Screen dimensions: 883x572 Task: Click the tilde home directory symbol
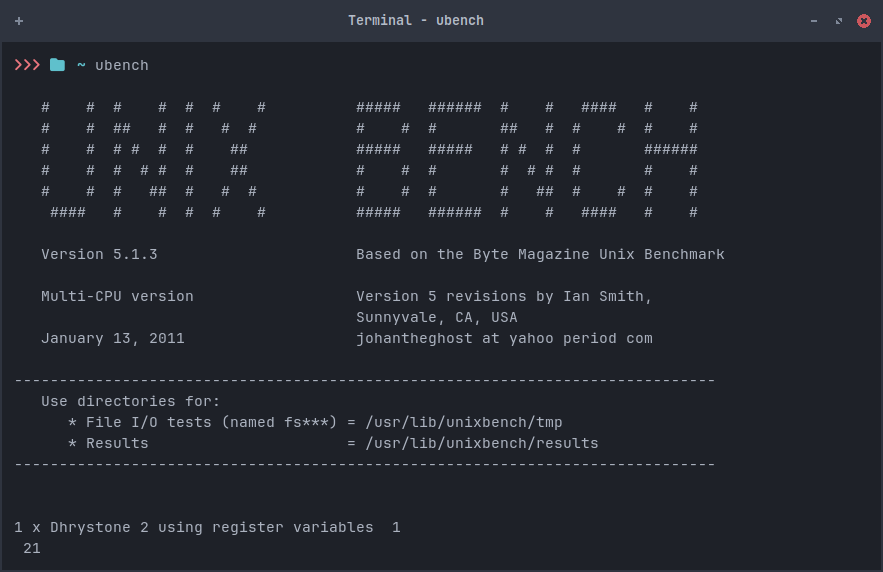click(x=81, y=65)
